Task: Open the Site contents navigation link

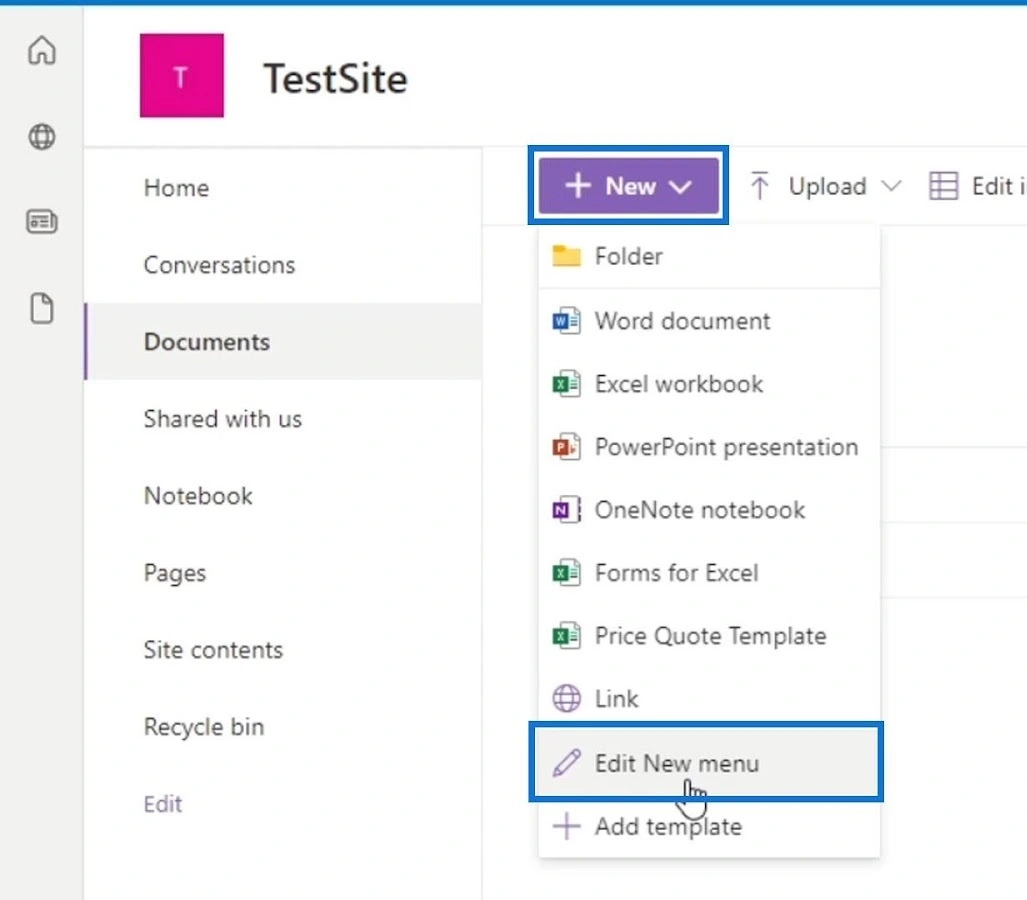Action: tap(213, 649)
